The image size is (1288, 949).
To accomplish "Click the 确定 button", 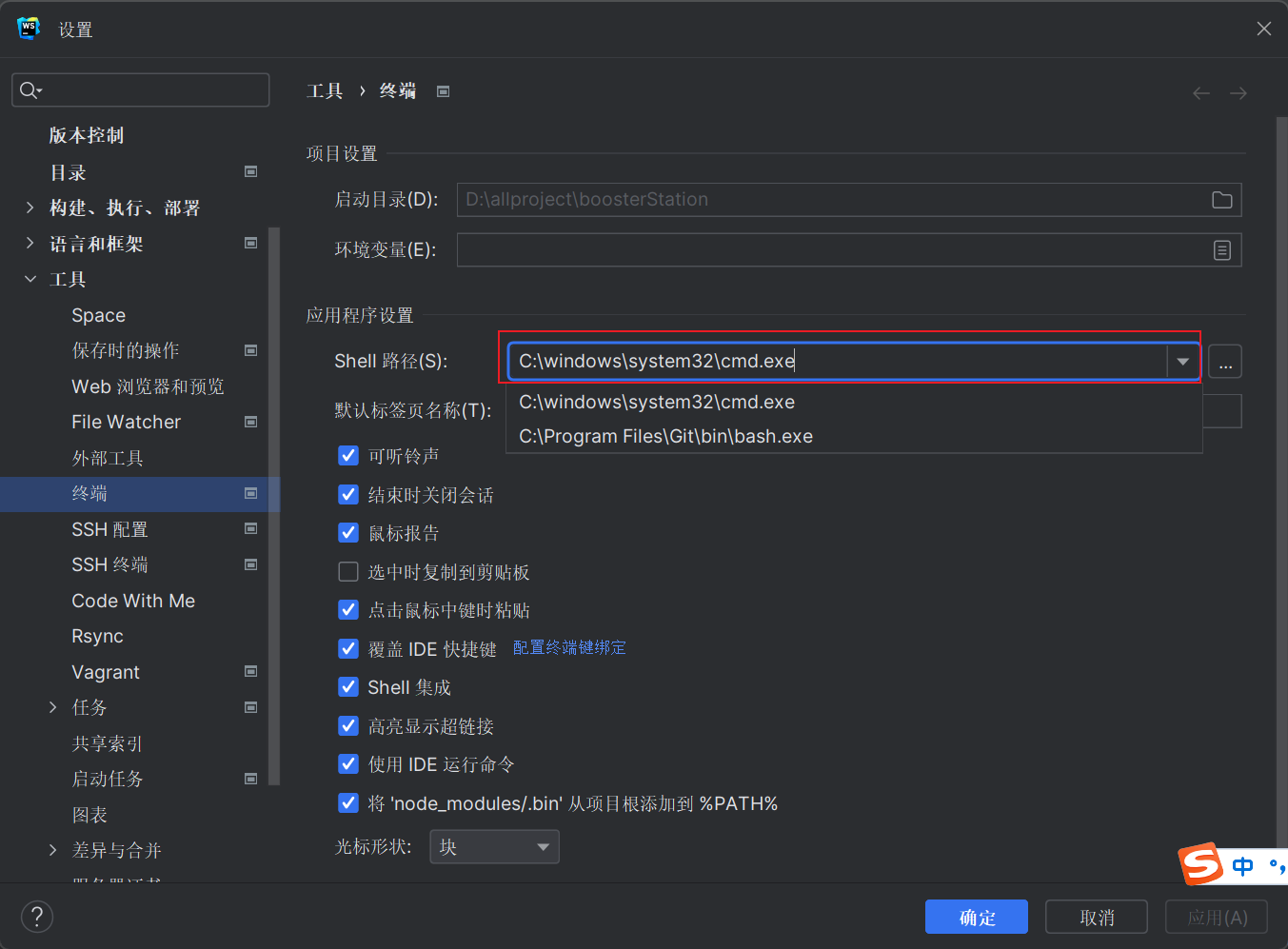I will 976,917.
